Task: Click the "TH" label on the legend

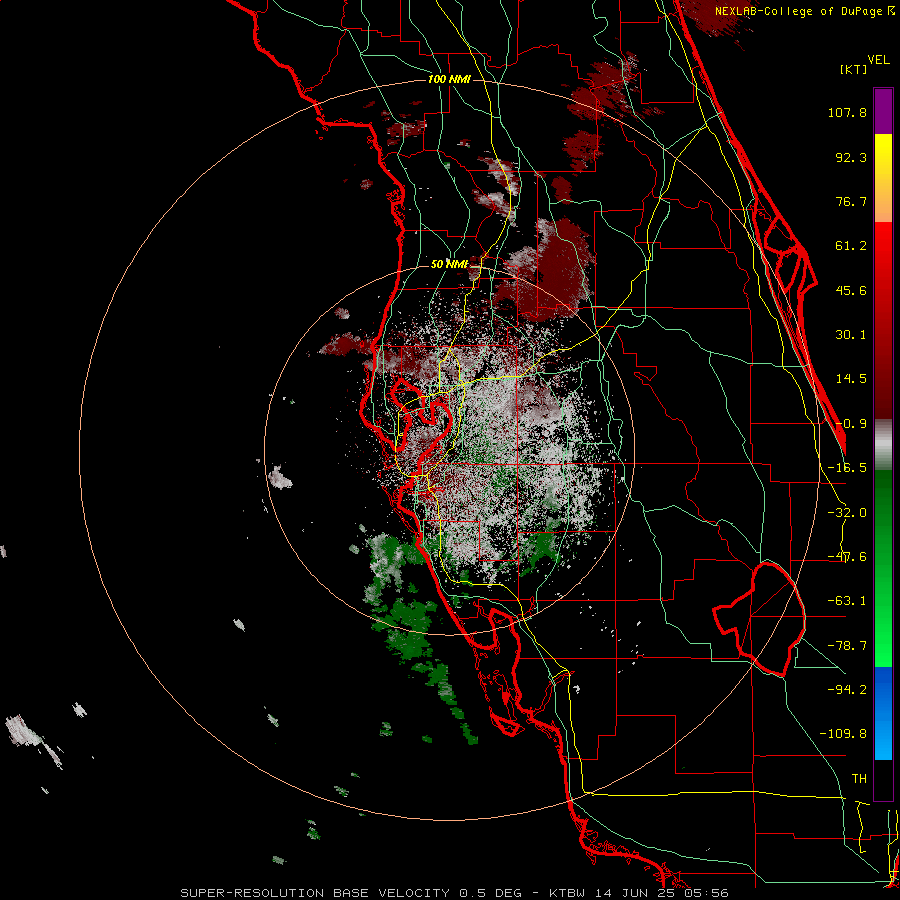Action: pyautogui.click(x=859, y=778)
